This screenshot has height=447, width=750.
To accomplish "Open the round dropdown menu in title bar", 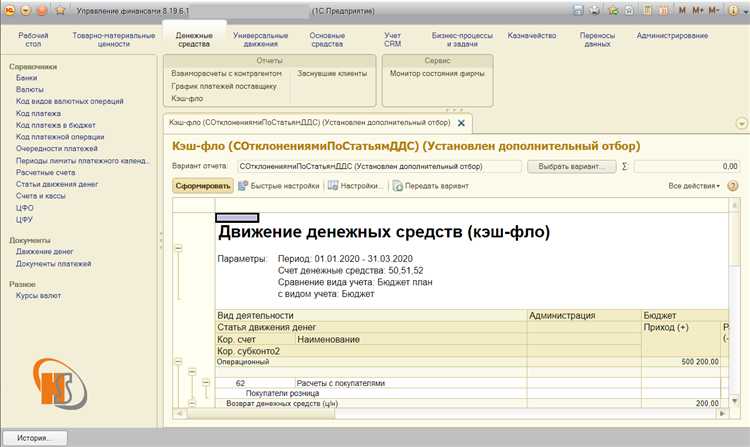I will point(26,11).
